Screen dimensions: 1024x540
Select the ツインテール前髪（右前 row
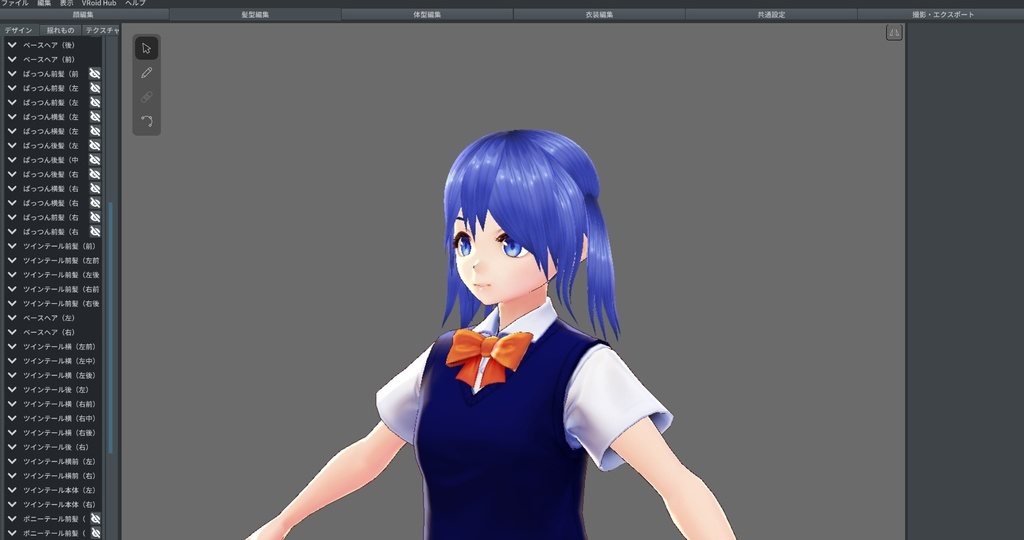[52, 289]
